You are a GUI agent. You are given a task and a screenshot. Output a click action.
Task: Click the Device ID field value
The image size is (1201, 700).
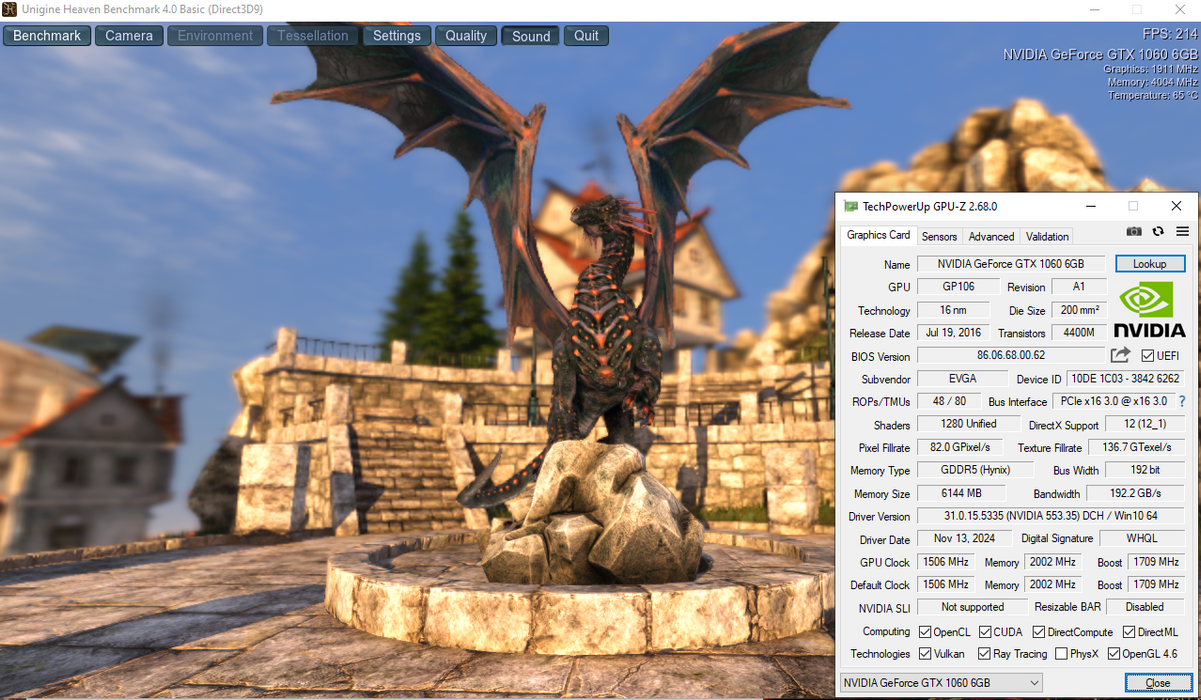(1125, 378)
